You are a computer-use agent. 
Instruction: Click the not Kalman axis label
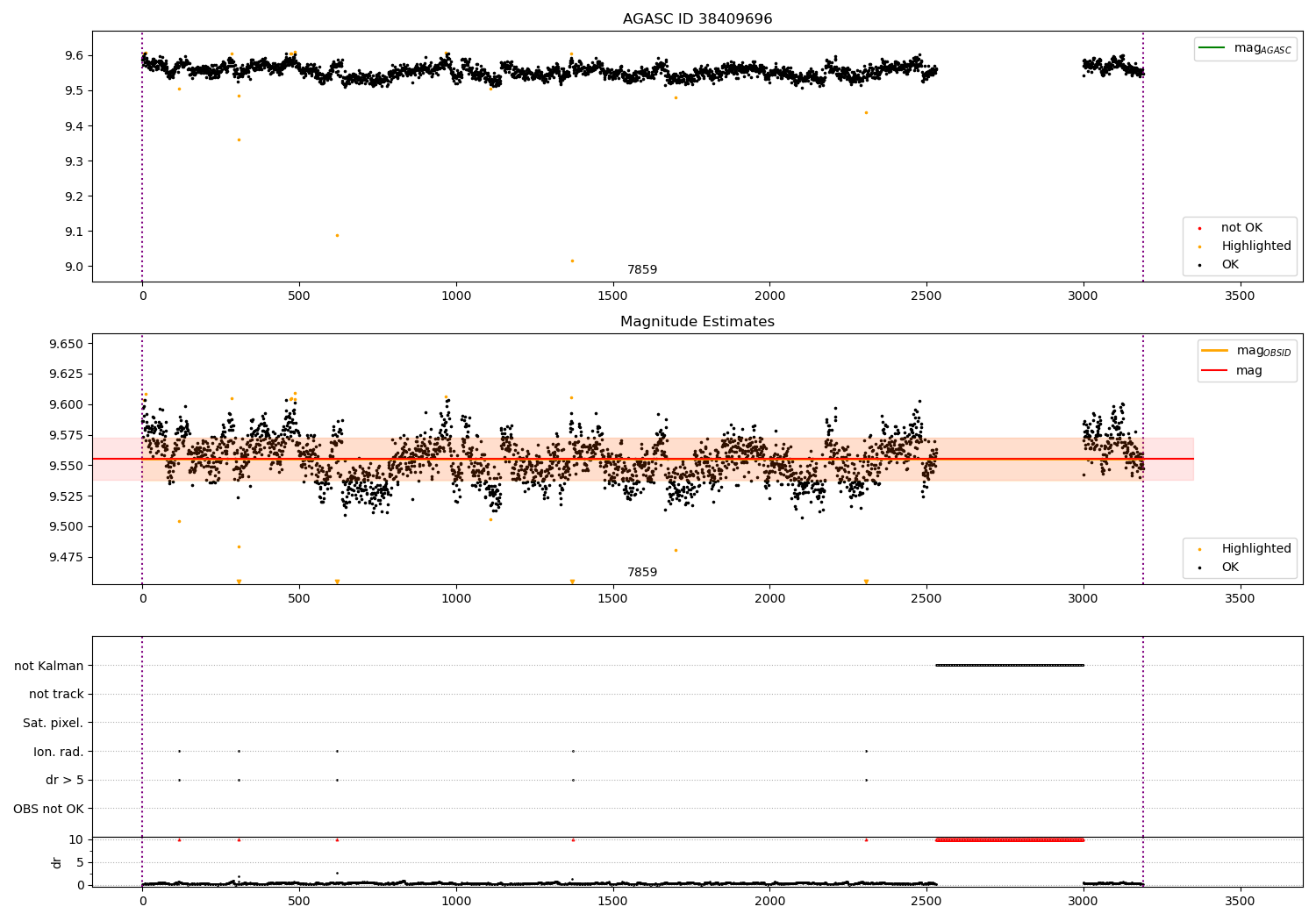pyautogui.click(x=49, y=666)
